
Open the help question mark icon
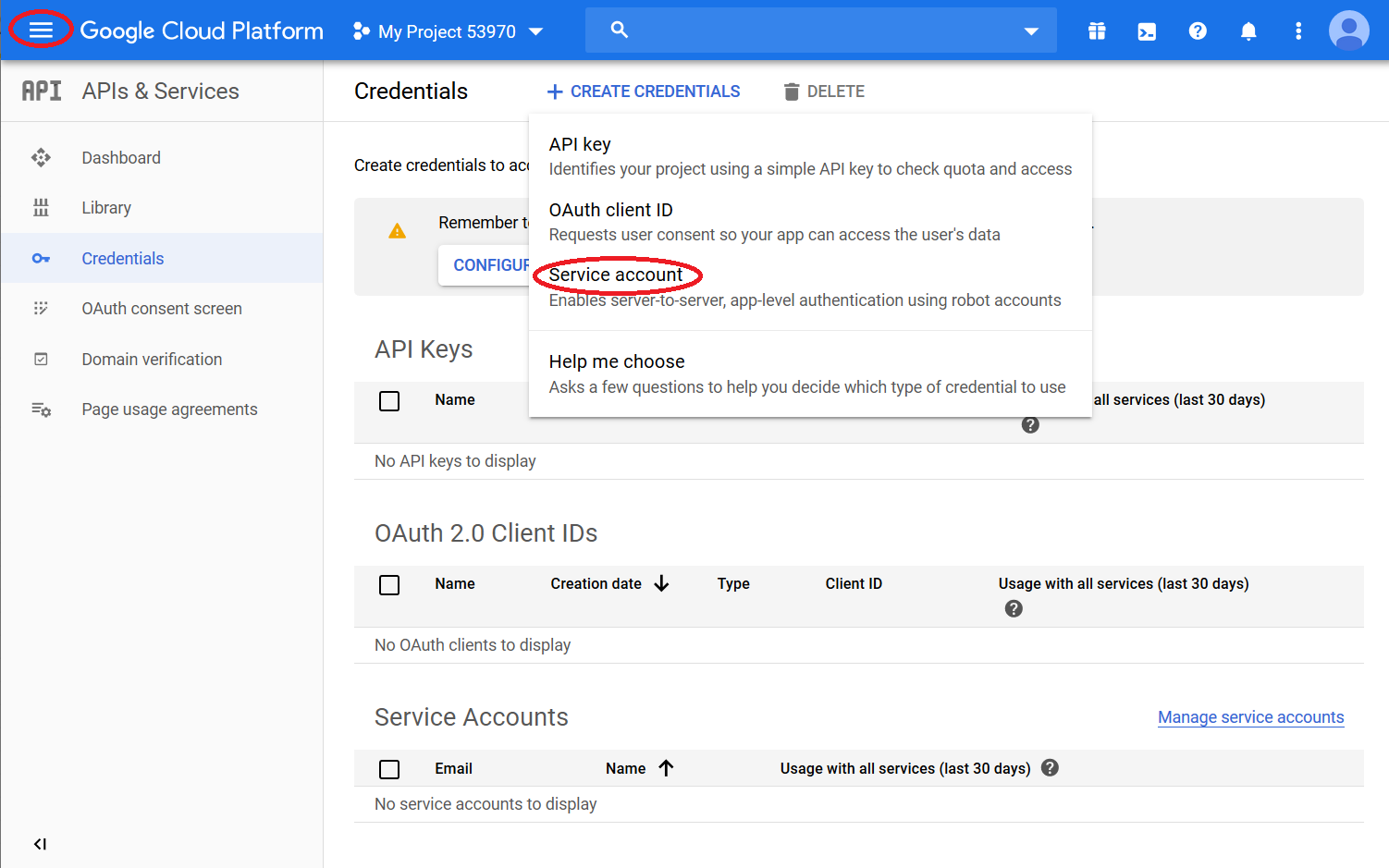[1198, 31]
